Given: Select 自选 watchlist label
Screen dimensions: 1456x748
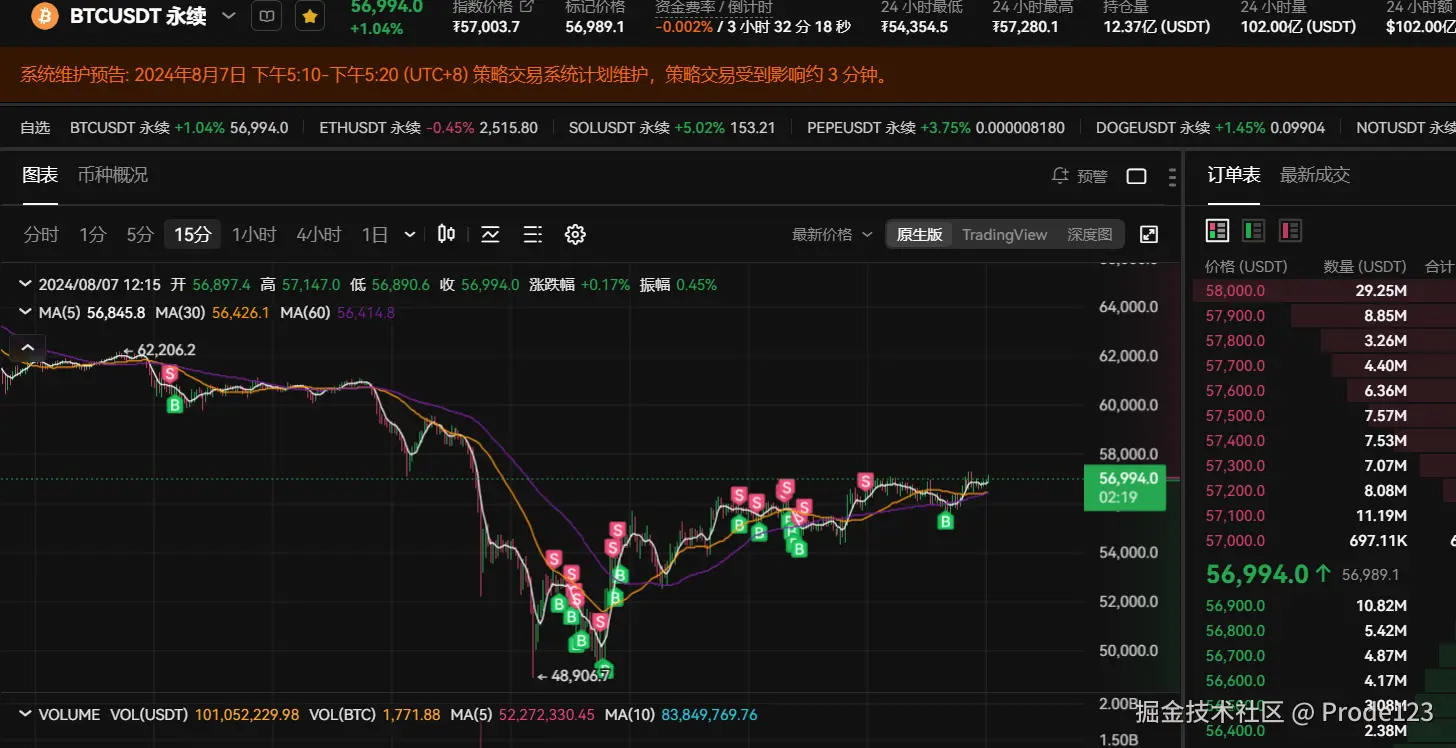Looking at the screenshot, I should coord(35,127).
